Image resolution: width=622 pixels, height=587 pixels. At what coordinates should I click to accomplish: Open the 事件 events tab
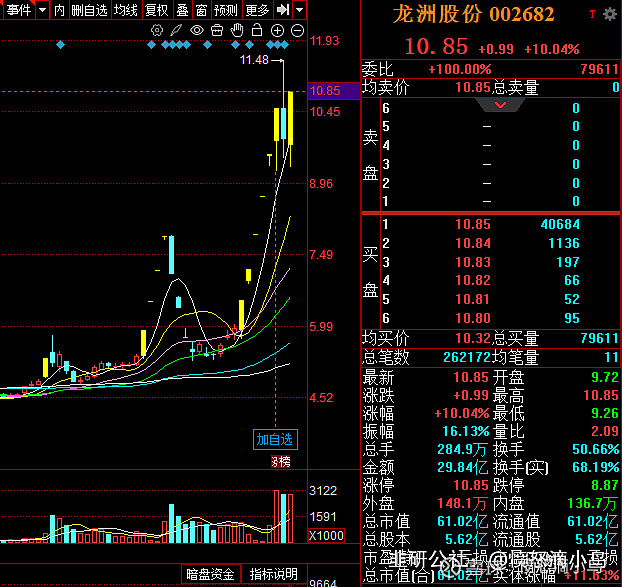point(19,10)
